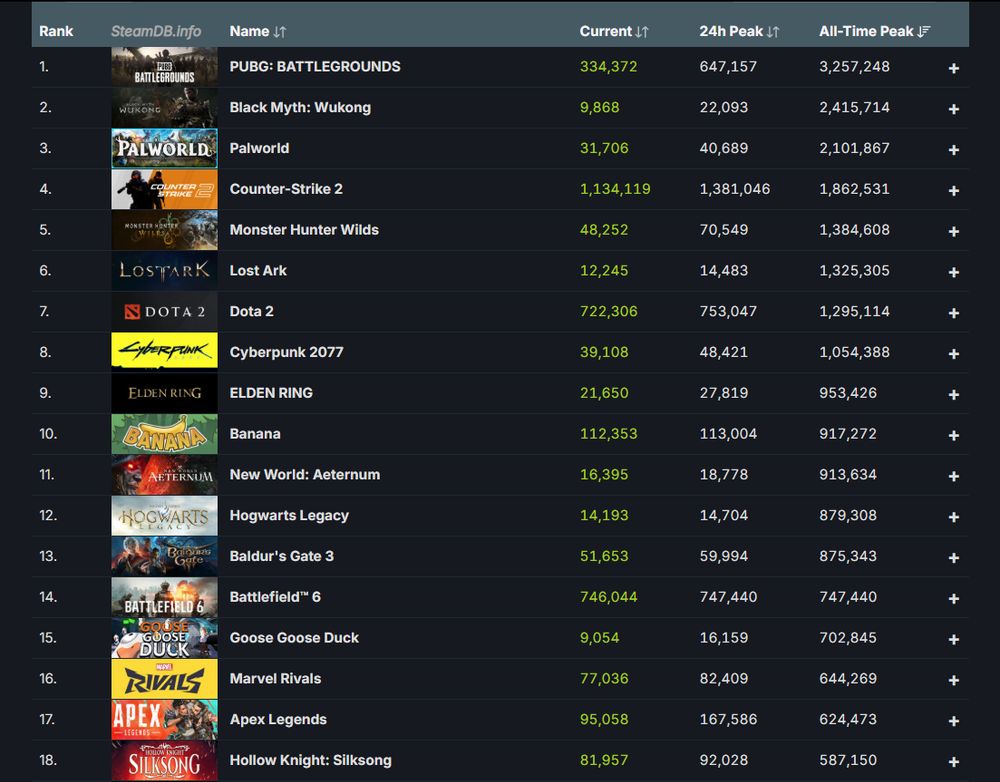1000x782 pixels.
Task: Open the PUBG: BATTLEGROUNDS game link
Action: click(315, 66)
